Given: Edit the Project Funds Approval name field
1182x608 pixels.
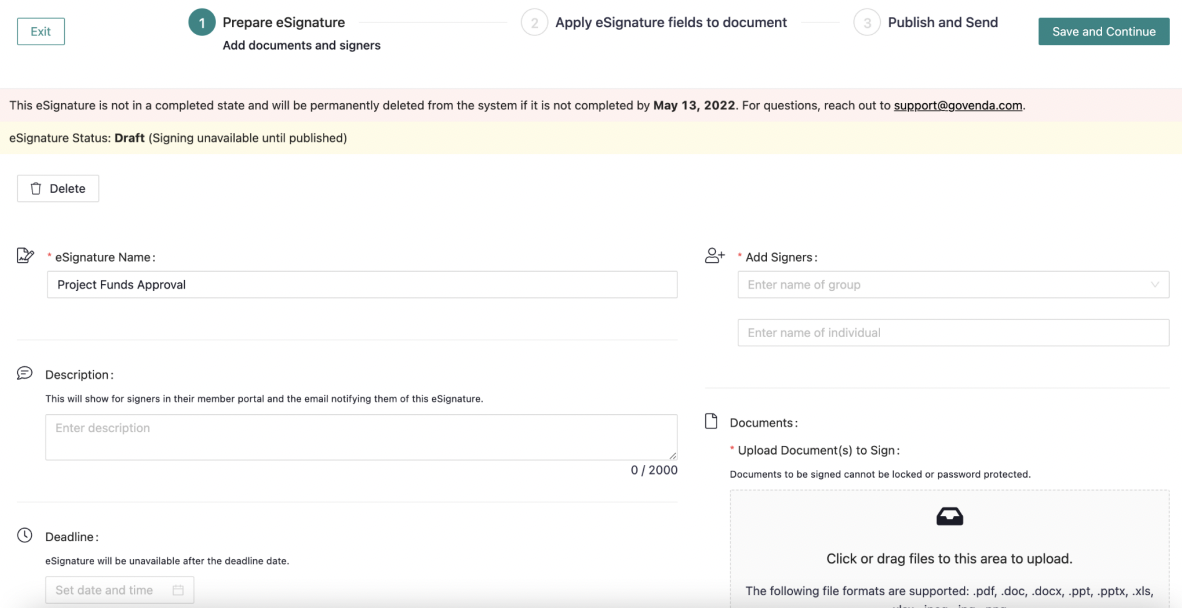Looking at the screenshot, I should pos(362,285).
